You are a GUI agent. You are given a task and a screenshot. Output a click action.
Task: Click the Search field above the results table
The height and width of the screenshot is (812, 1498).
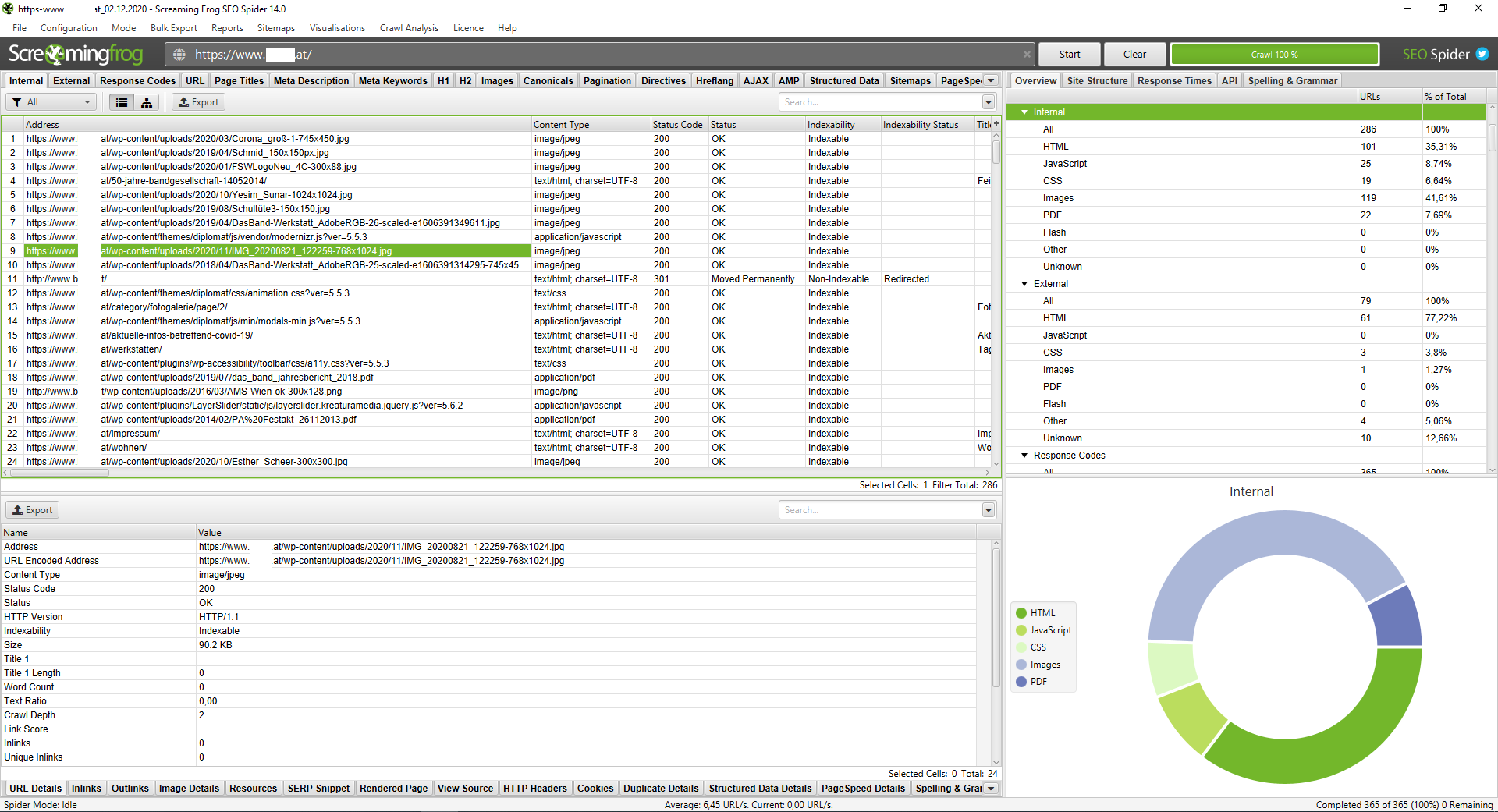(x=874, y=101)
